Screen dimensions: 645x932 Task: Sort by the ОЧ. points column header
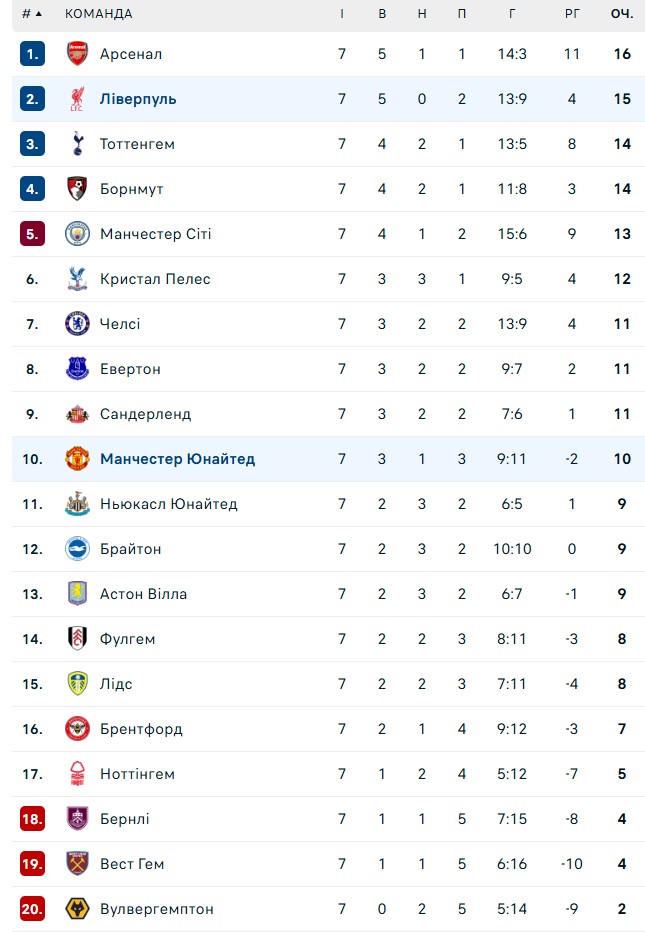click(x=622, y=14)
